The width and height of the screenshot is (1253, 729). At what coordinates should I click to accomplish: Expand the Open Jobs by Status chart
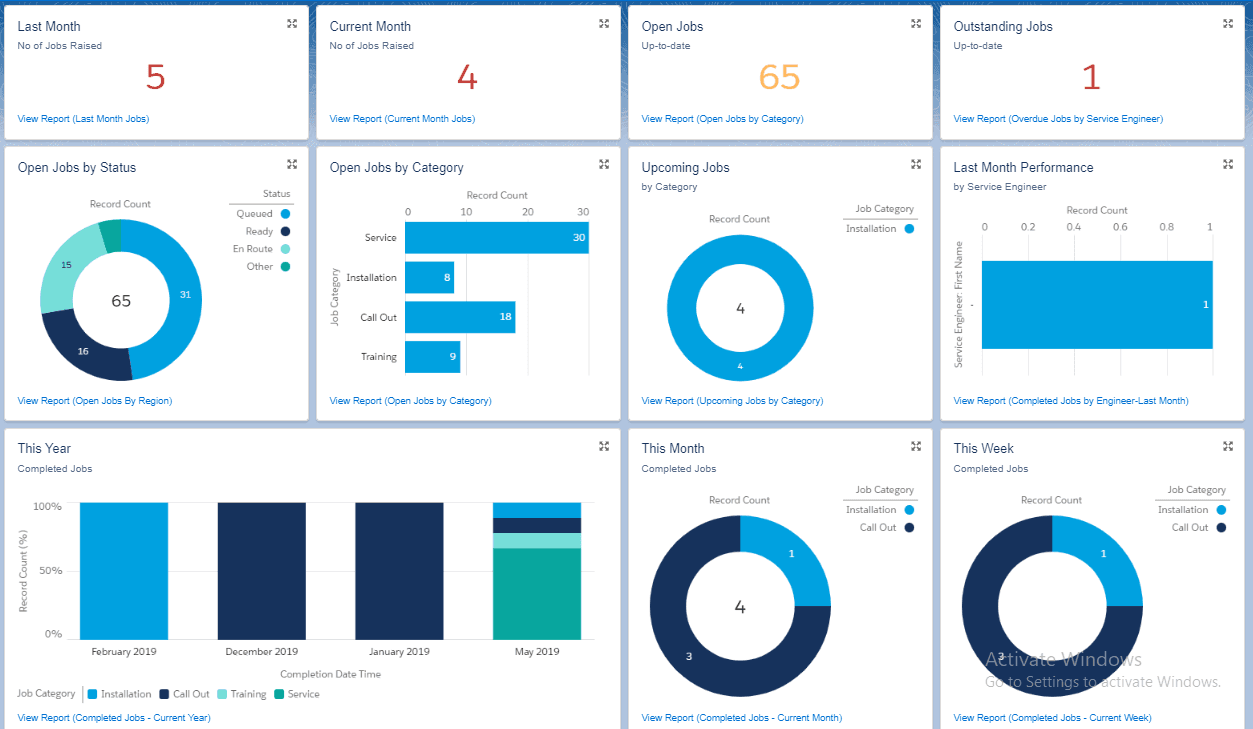click(x=292, y=164)
